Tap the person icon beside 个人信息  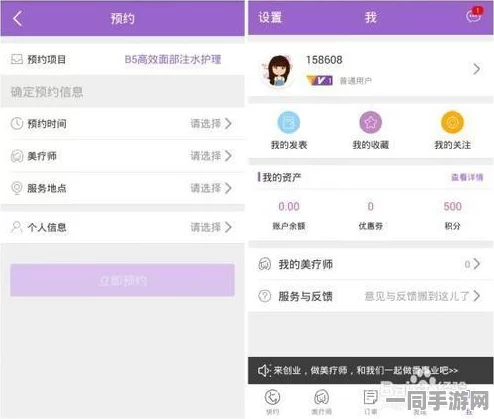[x=17, y=227]
